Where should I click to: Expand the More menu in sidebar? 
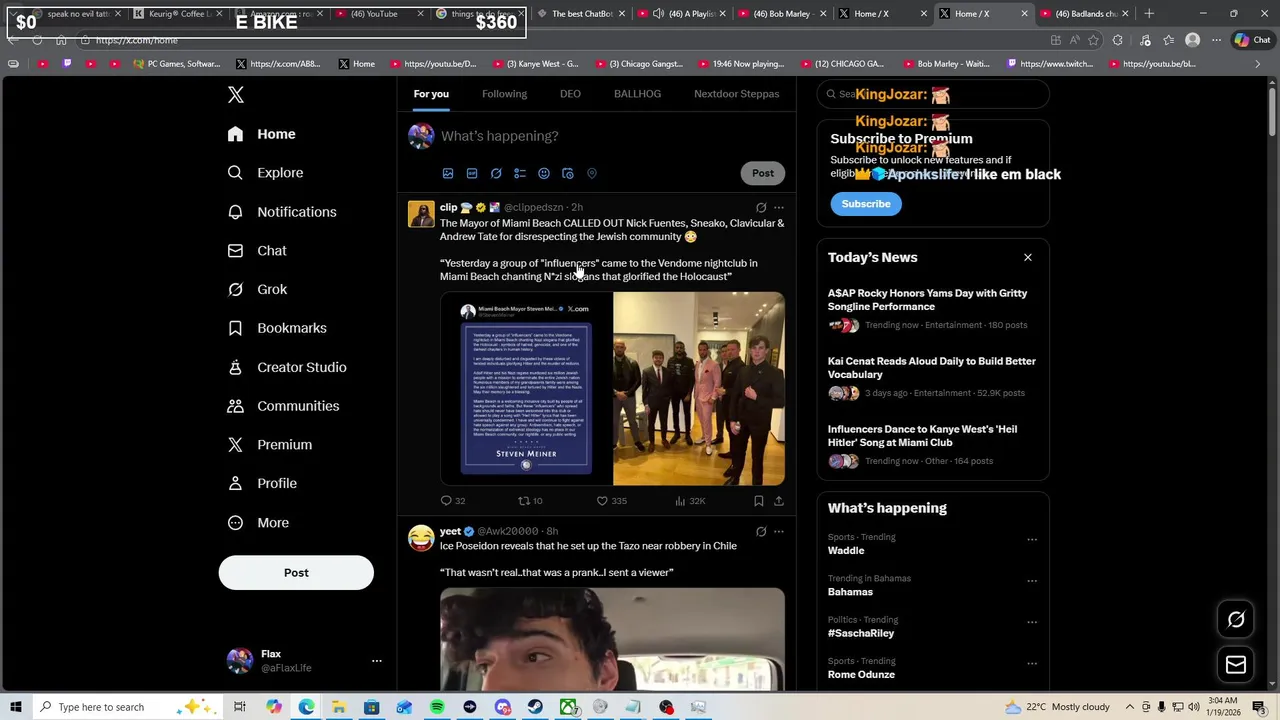[259, 523]
